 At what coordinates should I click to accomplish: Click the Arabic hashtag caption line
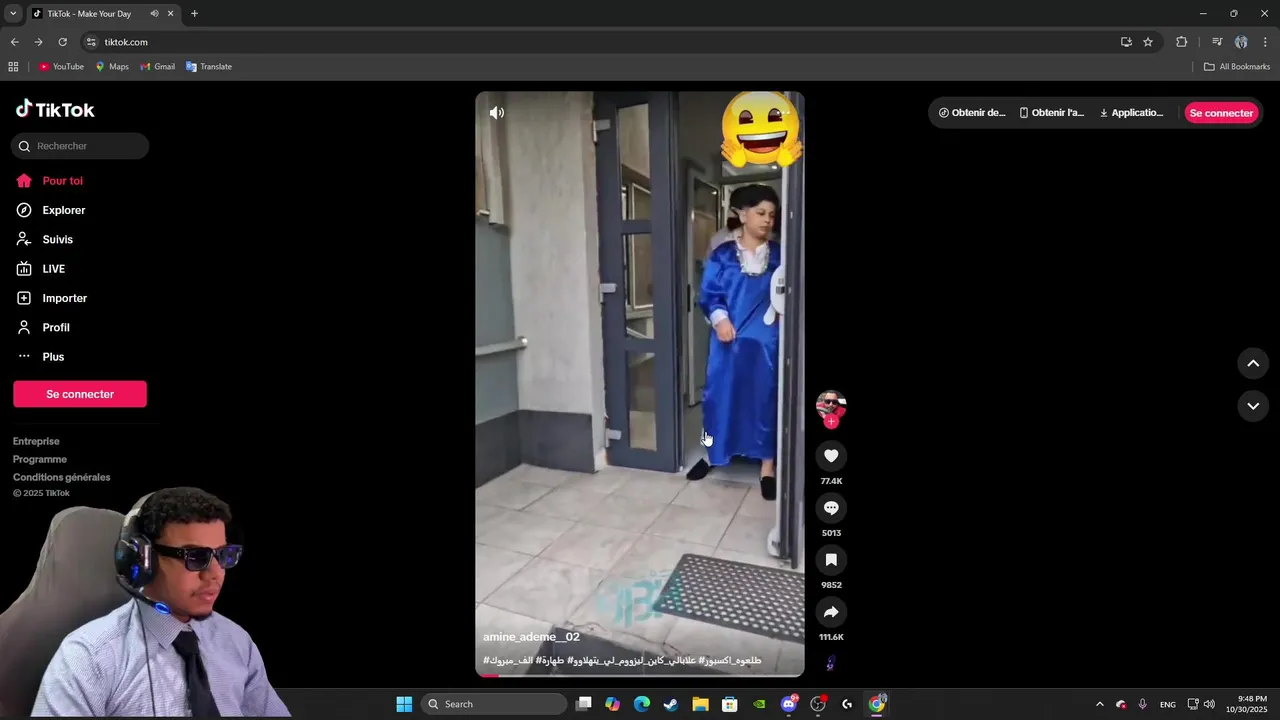(622, 660)
